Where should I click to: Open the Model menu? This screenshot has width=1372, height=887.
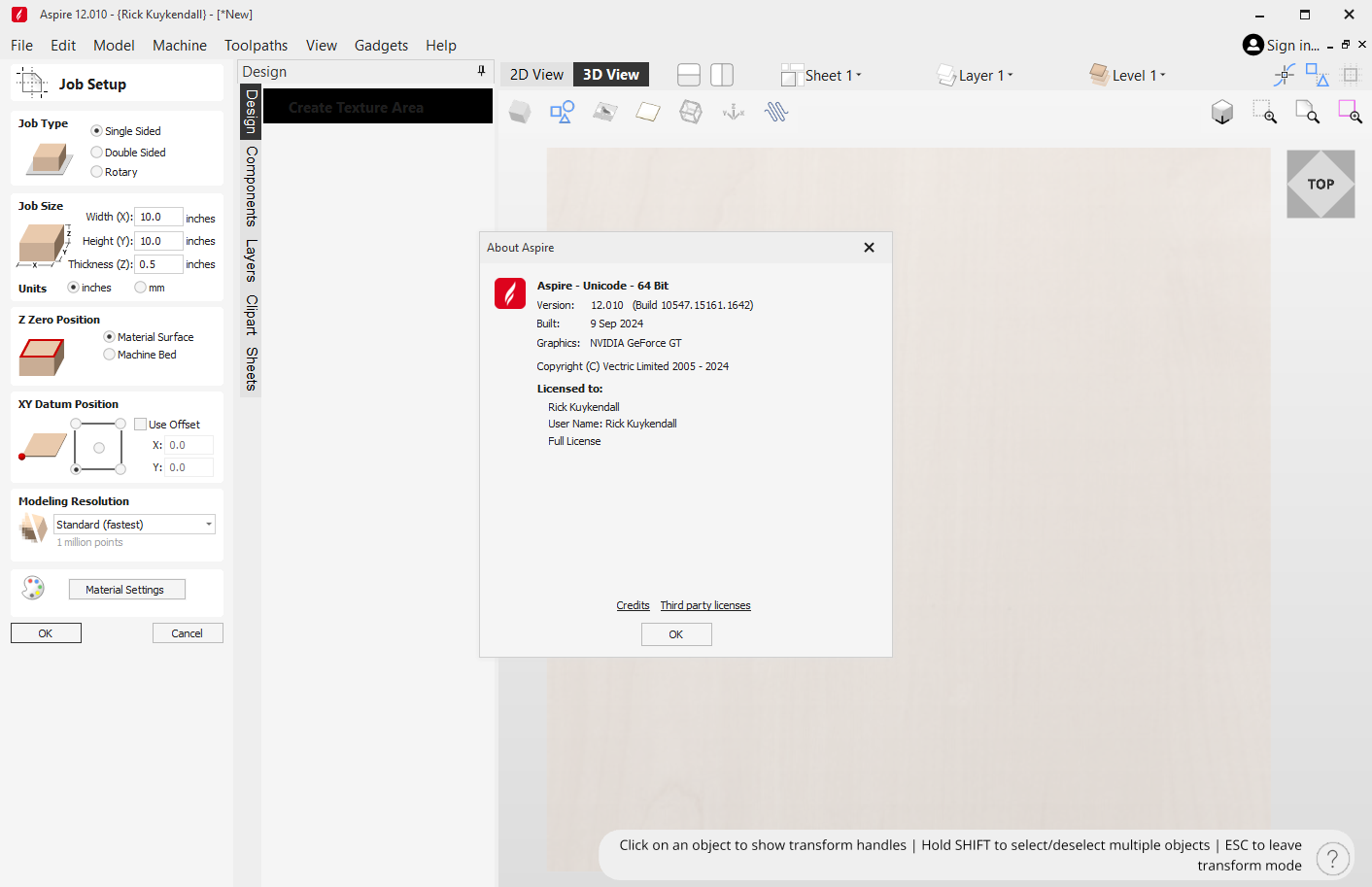pos(114,46)
